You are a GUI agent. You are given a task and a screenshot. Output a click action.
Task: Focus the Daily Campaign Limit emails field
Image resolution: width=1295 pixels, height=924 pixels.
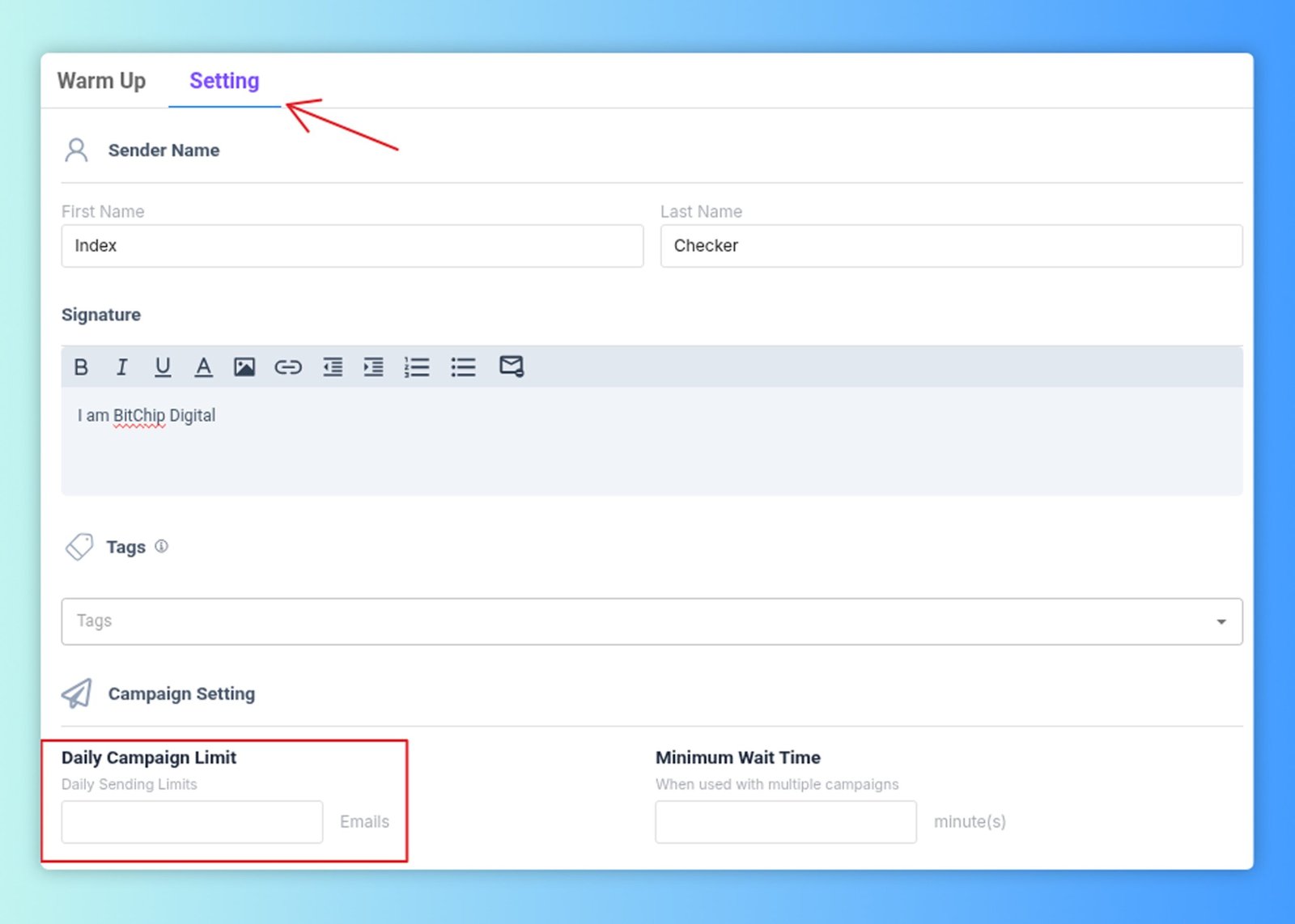point(192,822)
